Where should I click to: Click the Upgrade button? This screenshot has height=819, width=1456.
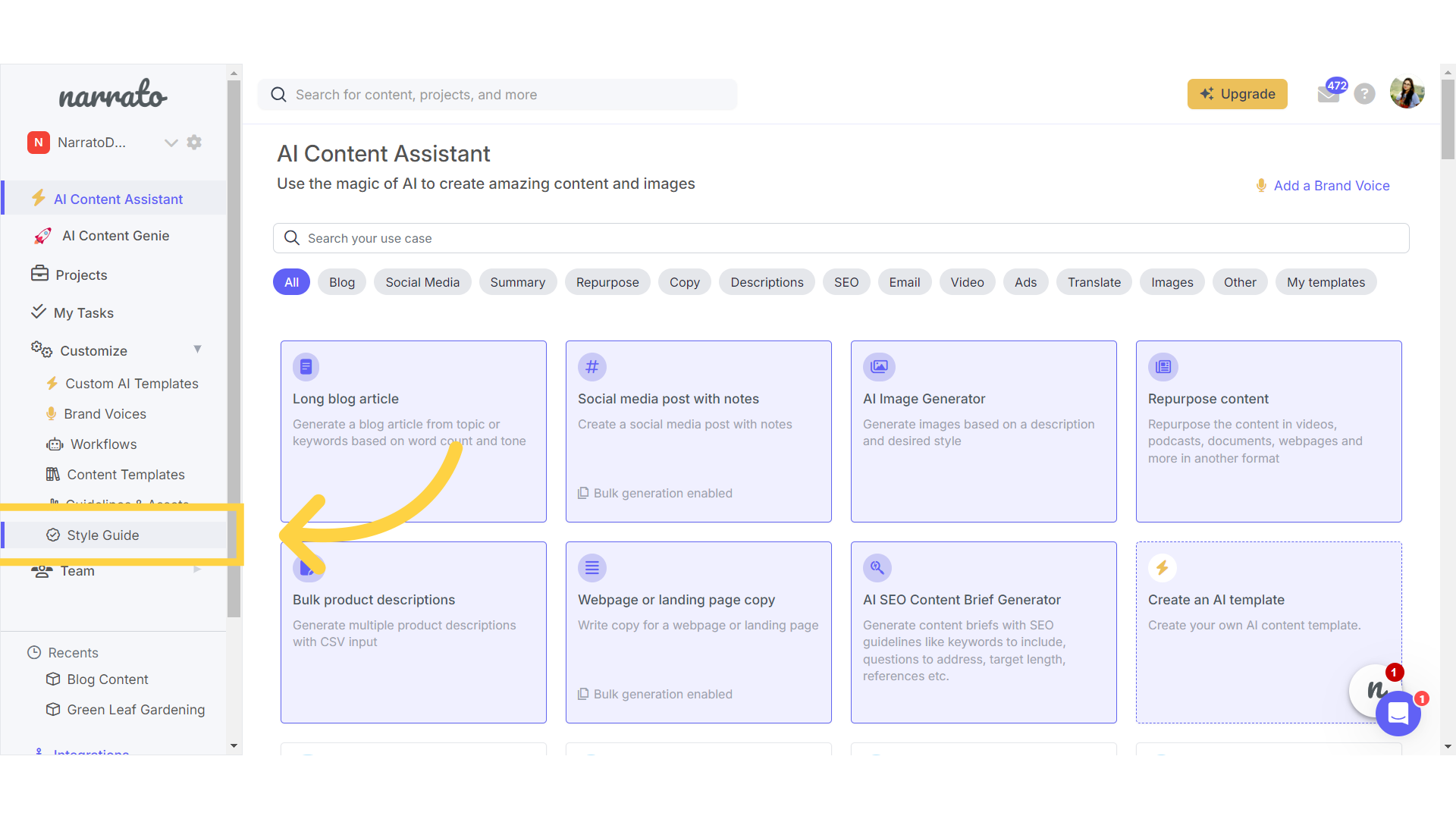pyautogui.click(x=1237, y=94)
